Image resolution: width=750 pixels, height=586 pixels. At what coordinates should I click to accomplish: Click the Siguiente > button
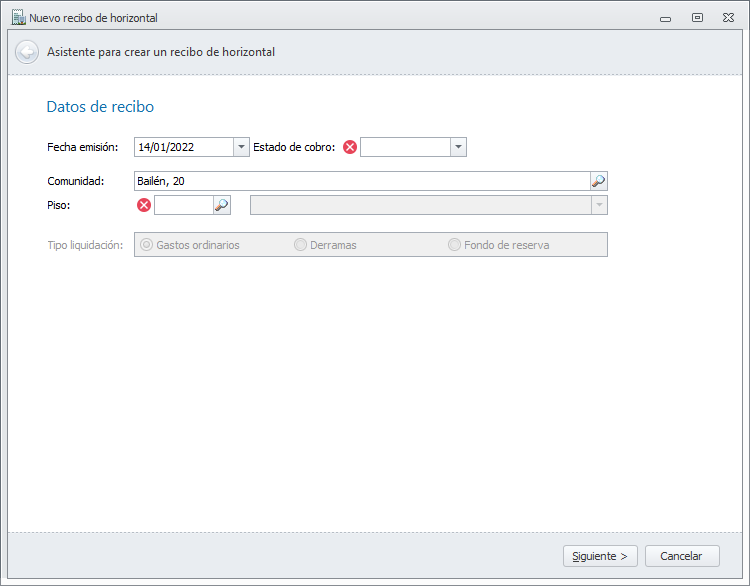[x=600, y=556]
